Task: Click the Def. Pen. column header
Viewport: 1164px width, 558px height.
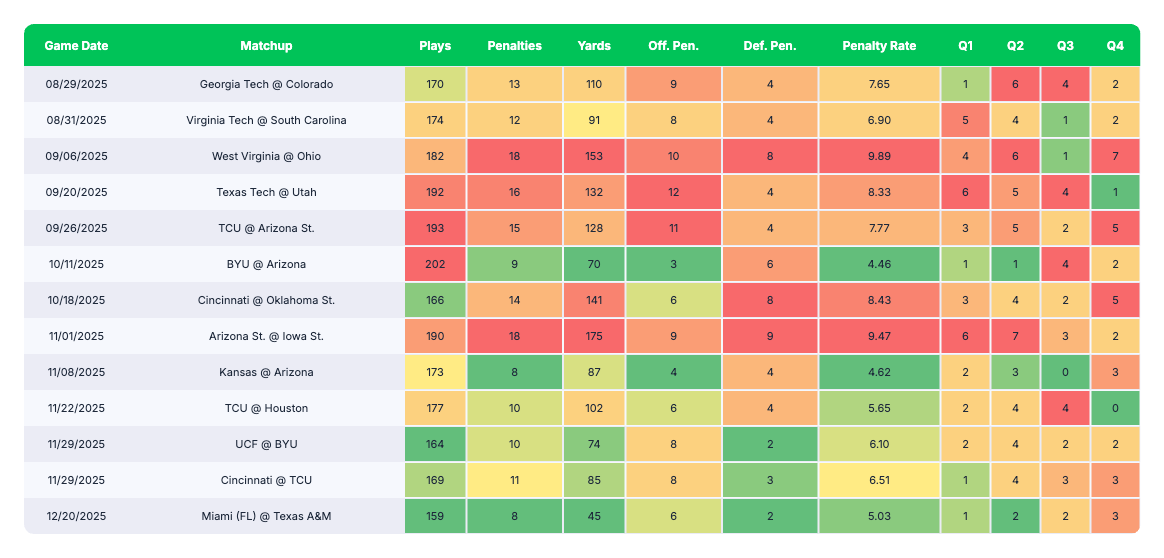Action: pos(770,46)
